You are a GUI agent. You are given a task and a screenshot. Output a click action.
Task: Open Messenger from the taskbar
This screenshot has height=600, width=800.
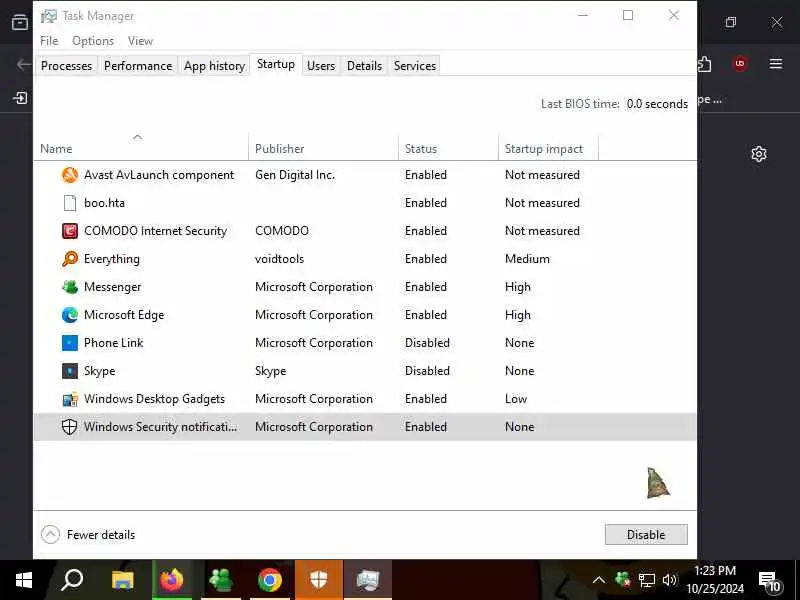coord(221,580)
